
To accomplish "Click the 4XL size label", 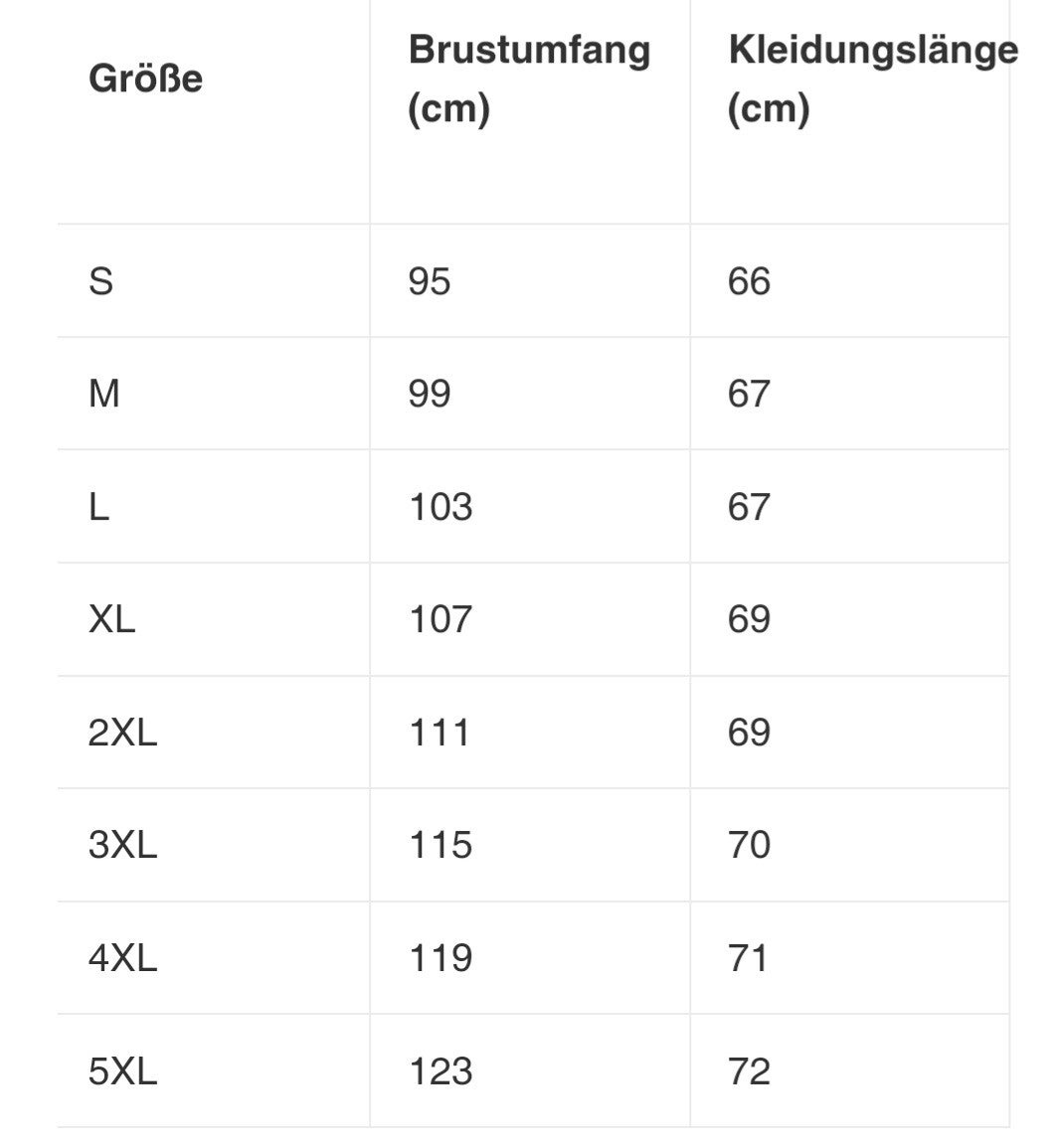I will click(122, 958).
